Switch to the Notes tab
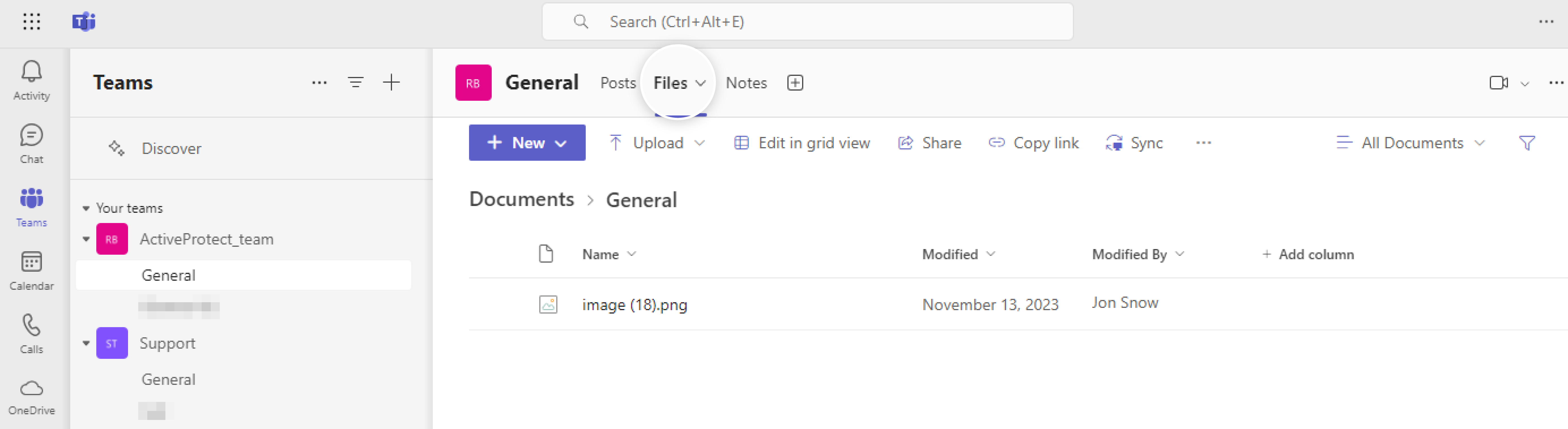1568x429 pixels. [x=746, y=83]
